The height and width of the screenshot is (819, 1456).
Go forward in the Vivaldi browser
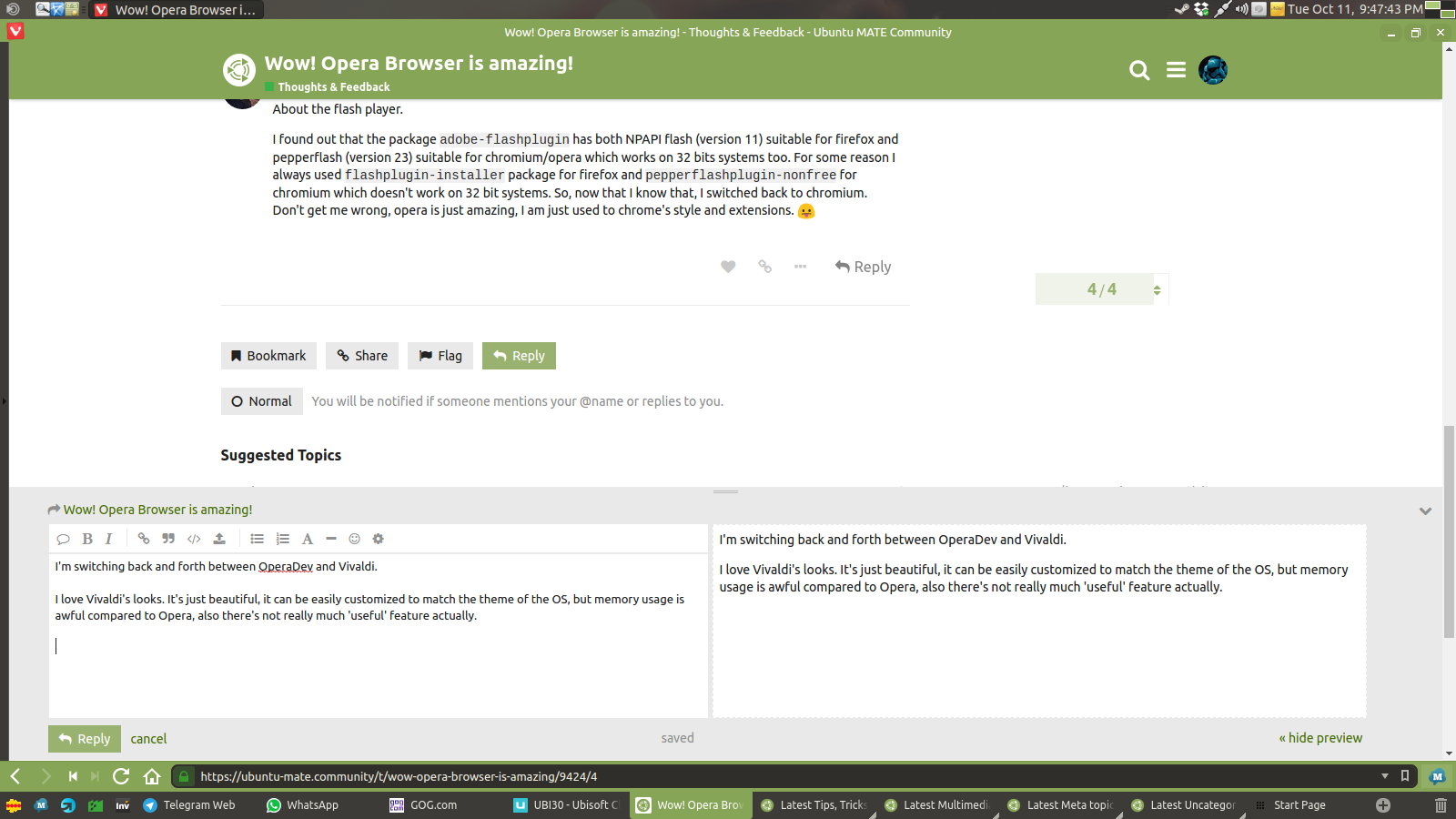45,776
